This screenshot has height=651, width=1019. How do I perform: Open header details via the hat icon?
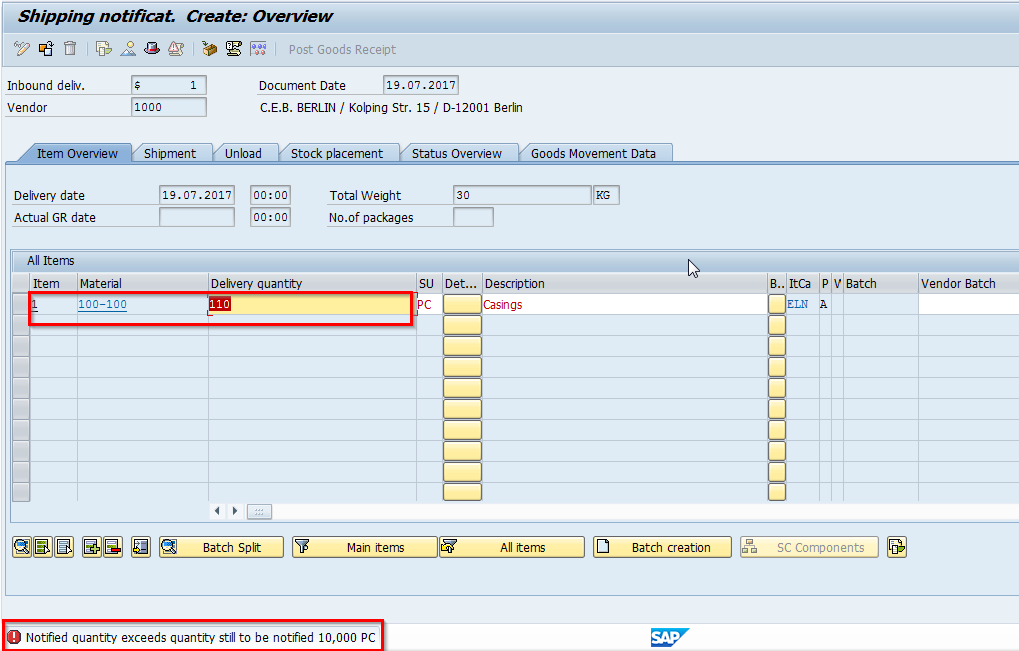[151, 48]
